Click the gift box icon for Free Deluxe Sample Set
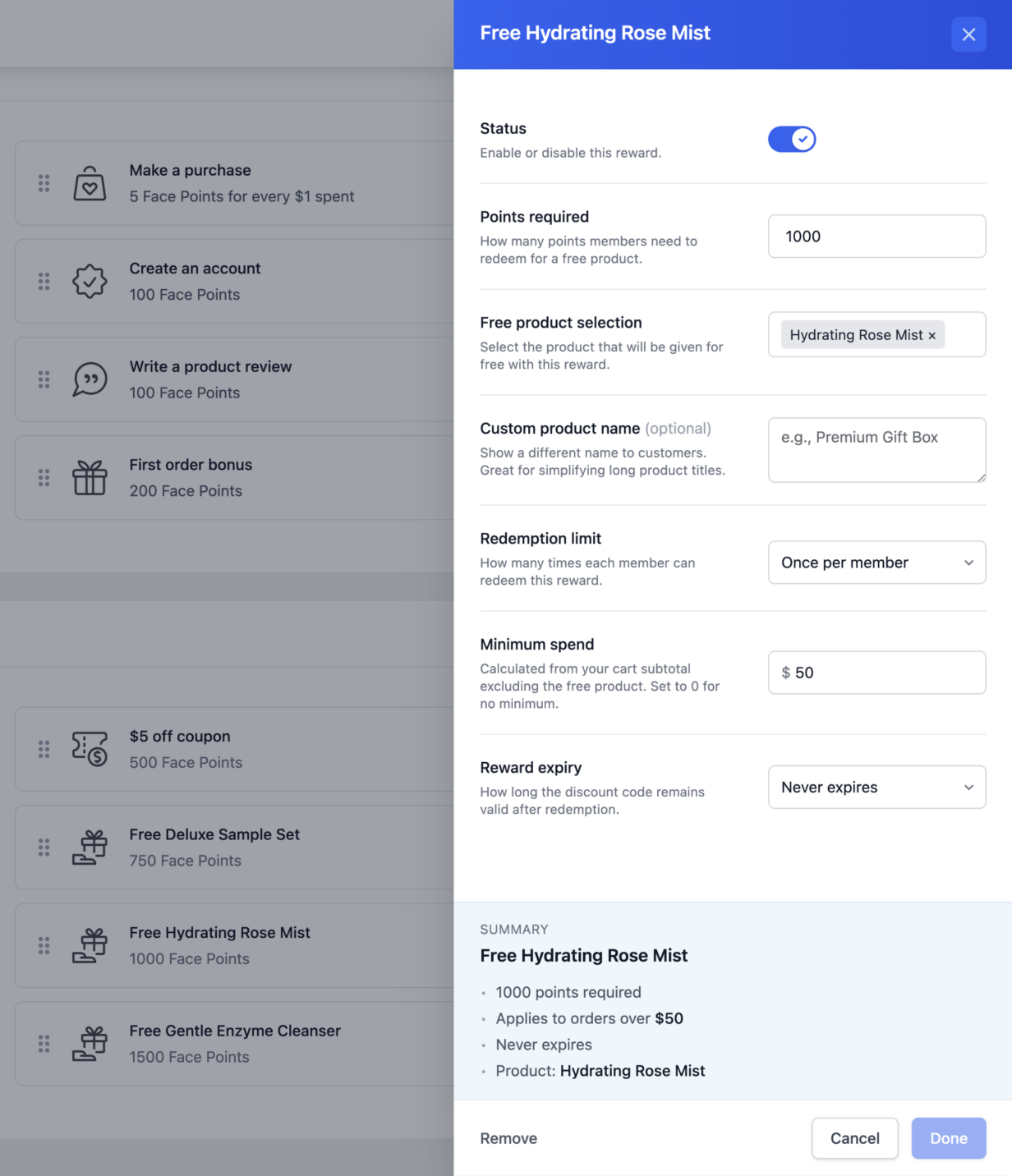1012x1176 pixels. [90, 847]
